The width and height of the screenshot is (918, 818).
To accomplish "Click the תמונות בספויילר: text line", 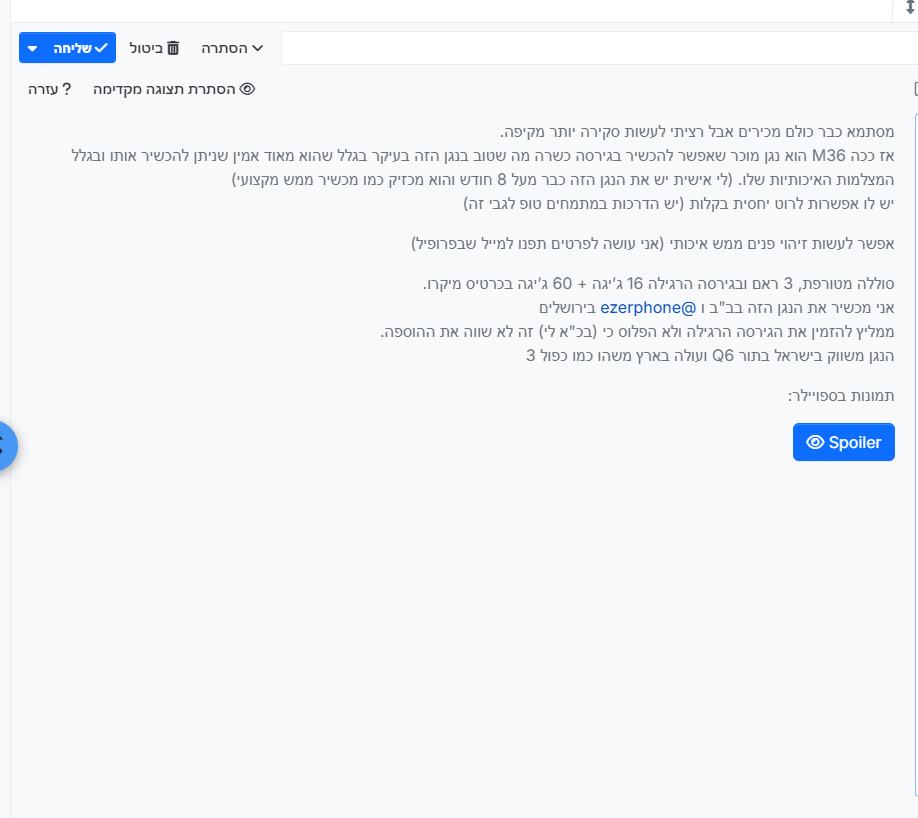I will [841, 395].
